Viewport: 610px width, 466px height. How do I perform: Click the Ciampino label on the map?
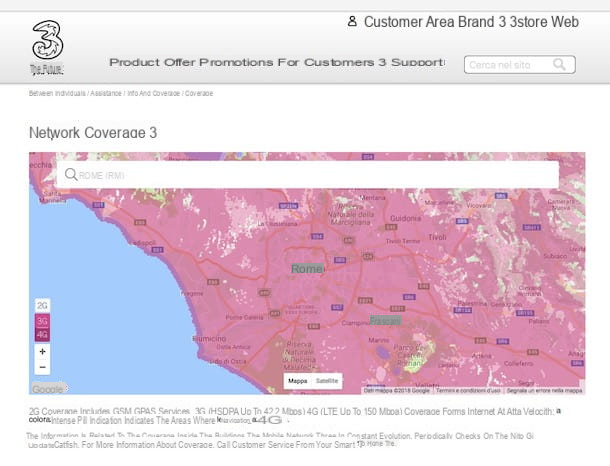[355, 323]
